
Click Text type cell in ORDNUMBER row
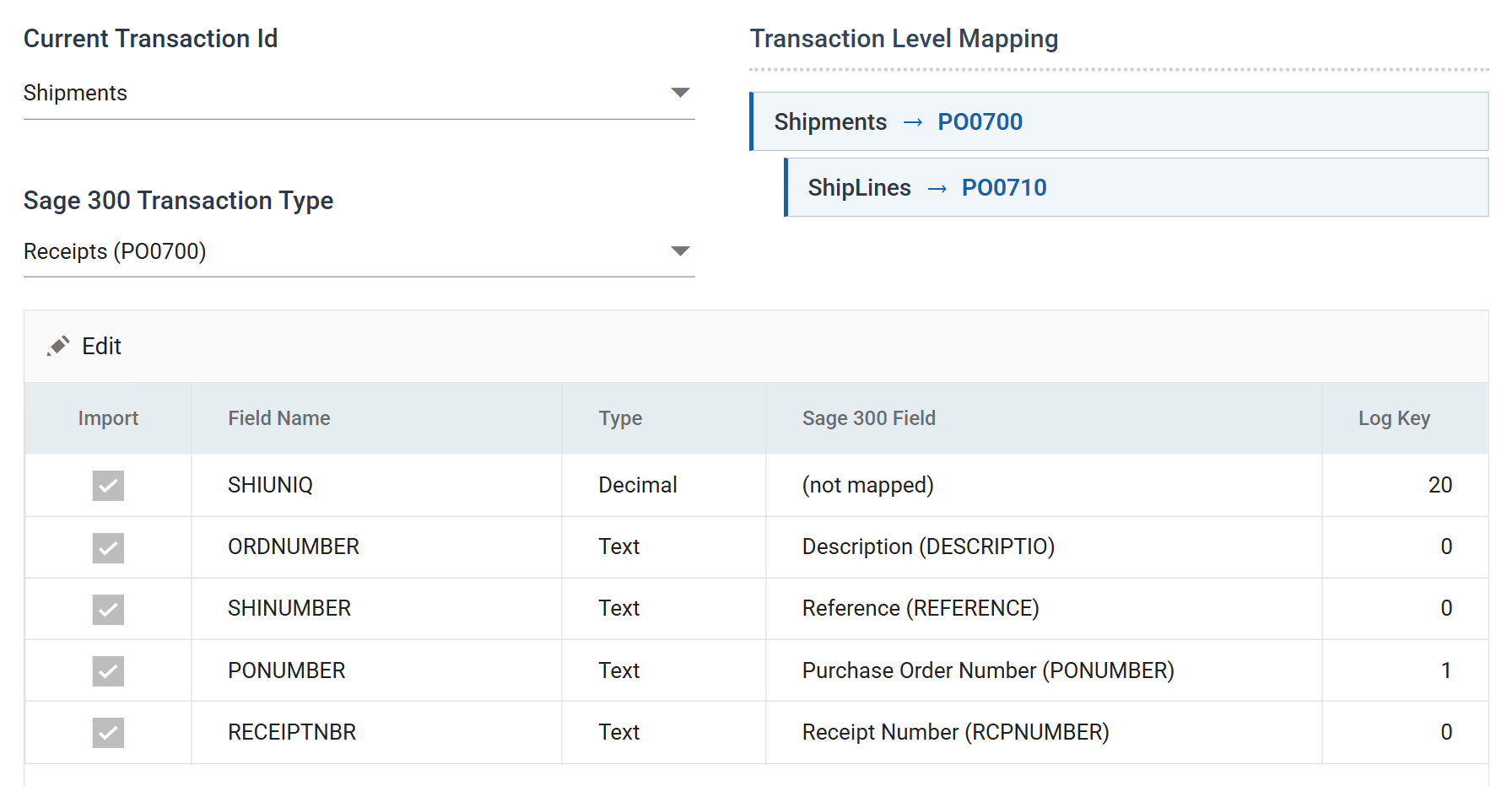tap(664, 546)
